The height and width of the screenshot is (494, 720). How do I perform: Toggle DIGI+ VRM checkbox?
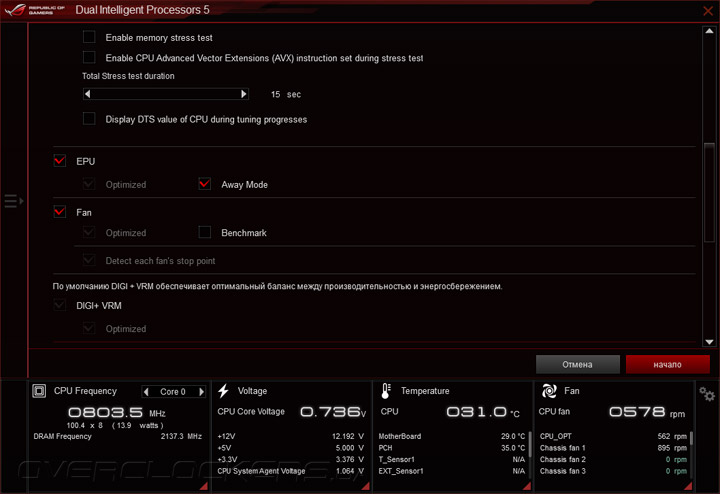[x=60, y=305]
